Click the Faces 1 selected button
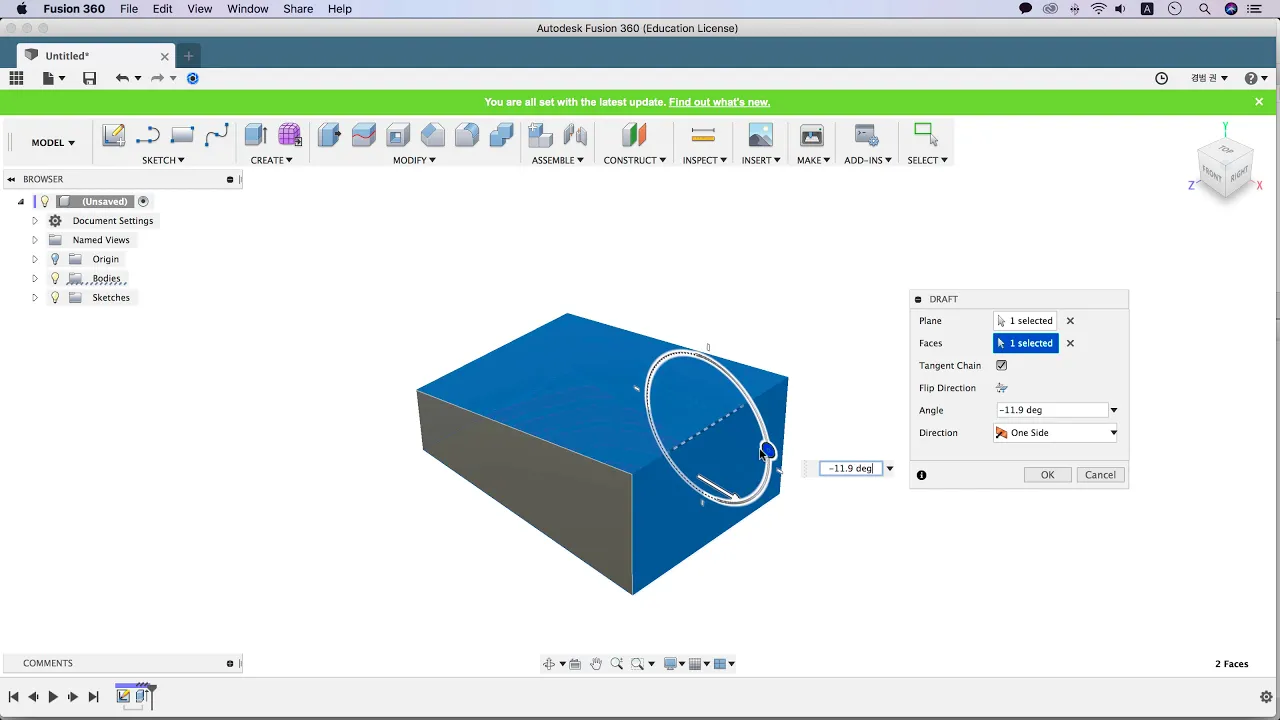The height and width of the screenshot is (720, 1280). click(1026, 343)
